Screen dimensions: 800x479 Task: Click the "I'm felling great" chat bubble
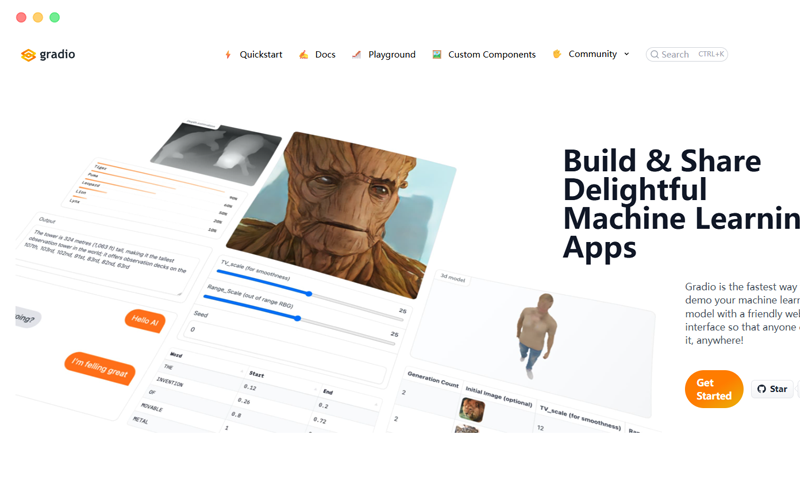[x=99, y=368]
